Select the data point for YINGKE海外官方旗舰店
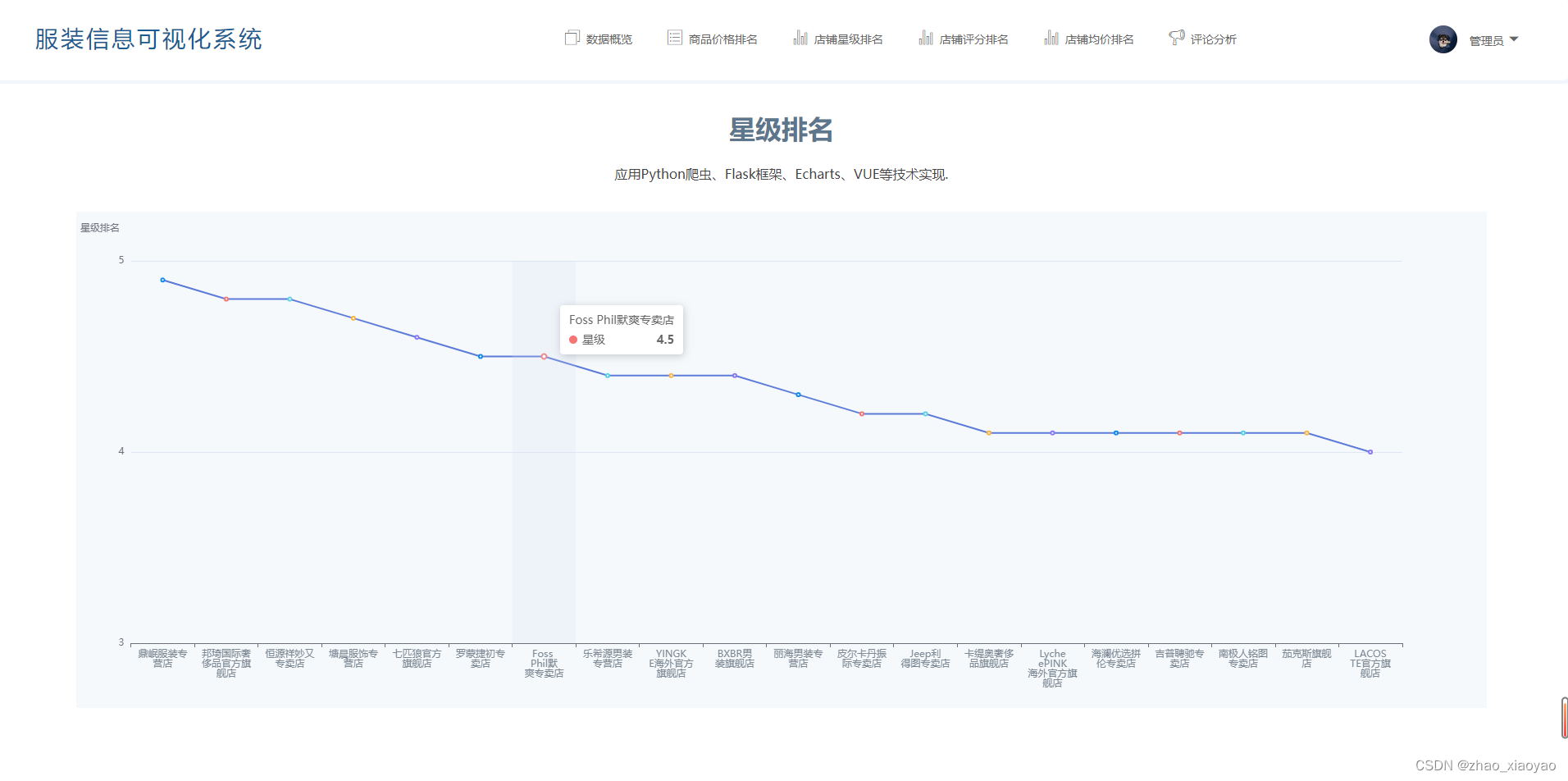Screen dimensions: 1568x781 click(671, 376)
